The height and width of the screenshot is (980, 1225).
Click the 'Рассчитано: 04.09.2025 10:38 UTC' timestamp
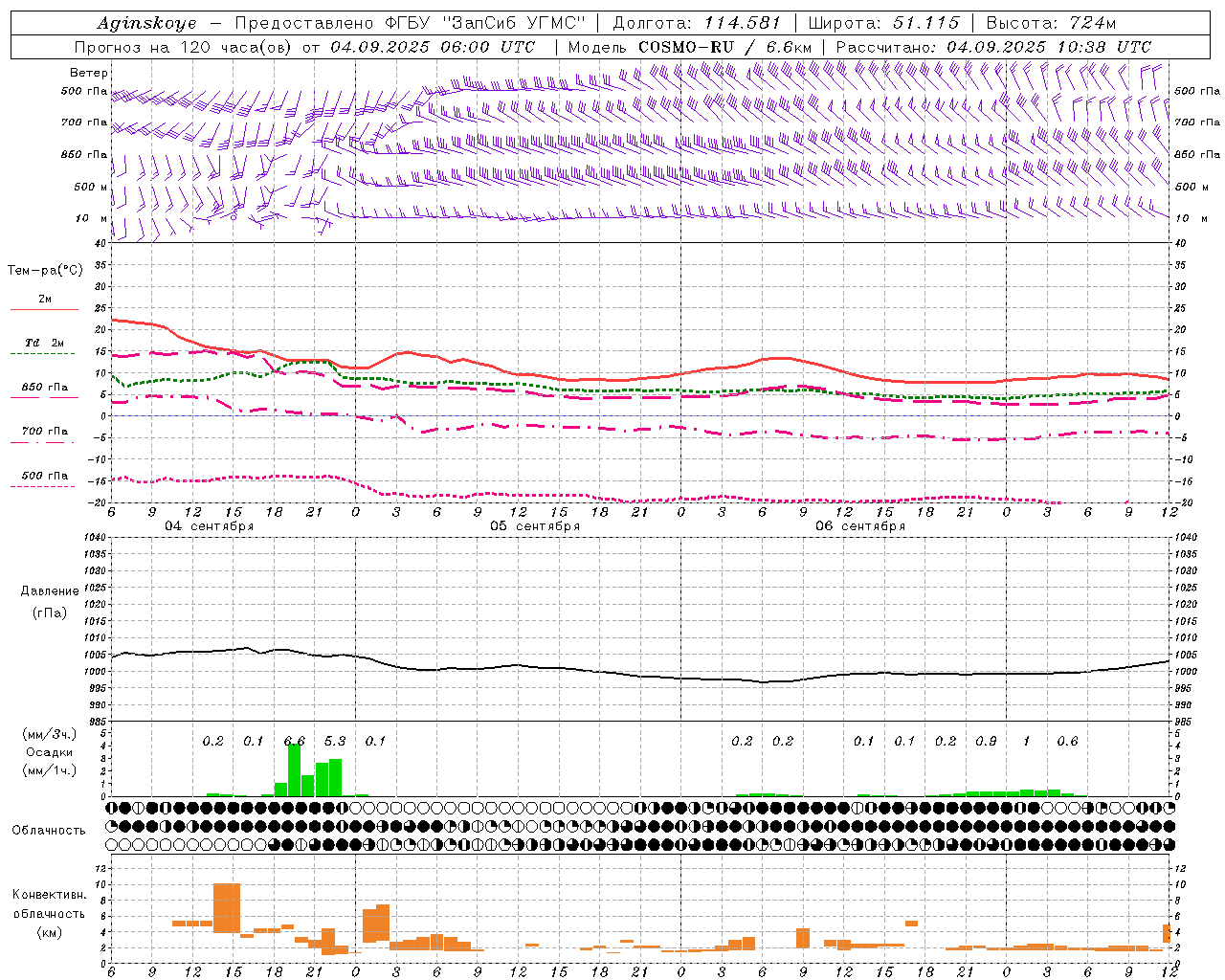993,47
